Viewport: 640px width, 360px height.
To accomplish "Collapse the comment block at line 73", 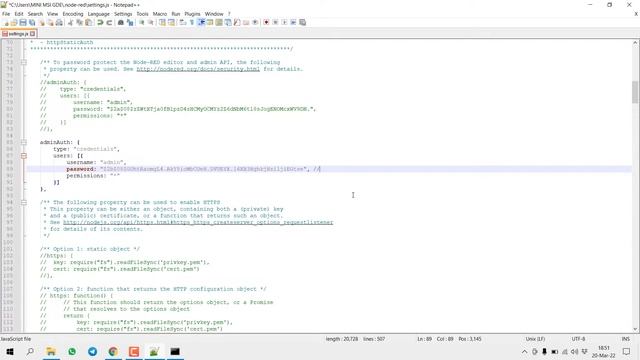I will point(24,62).
